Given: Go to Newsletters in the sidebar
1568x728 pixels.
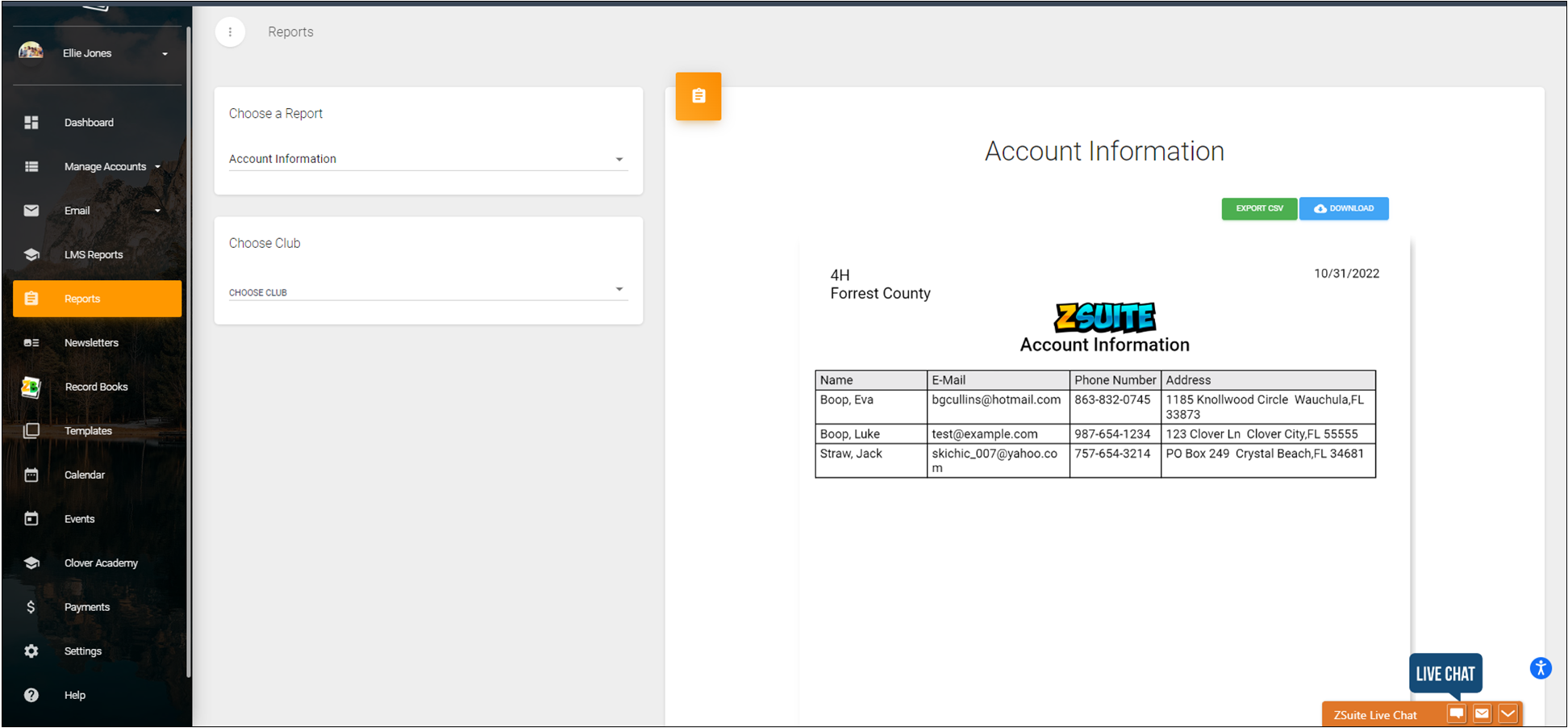Looking at the screenshot, I should tap(91, 343).
